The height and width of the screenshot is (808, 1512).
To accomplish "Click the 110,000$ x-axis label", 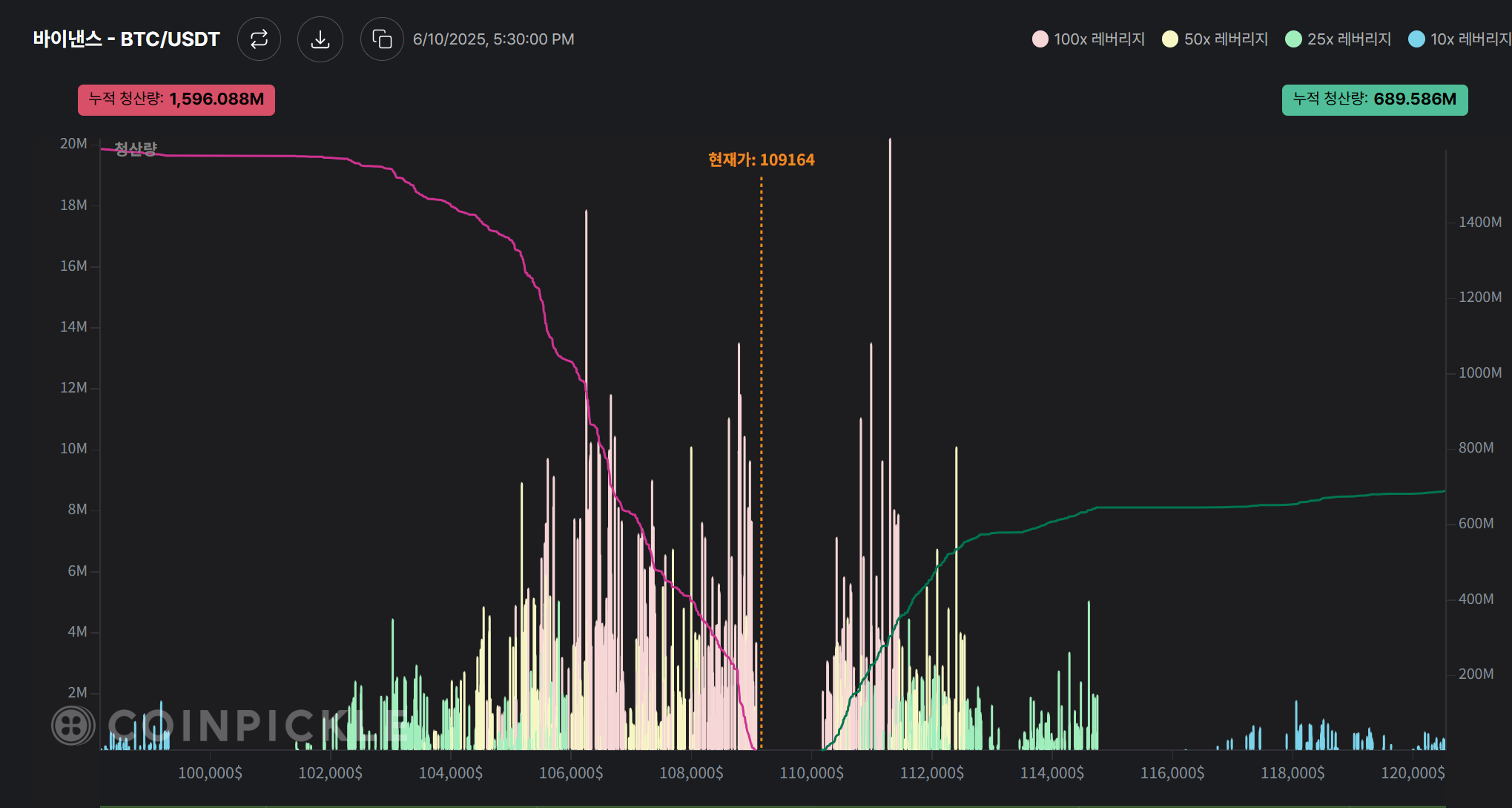I will (812, 773).
